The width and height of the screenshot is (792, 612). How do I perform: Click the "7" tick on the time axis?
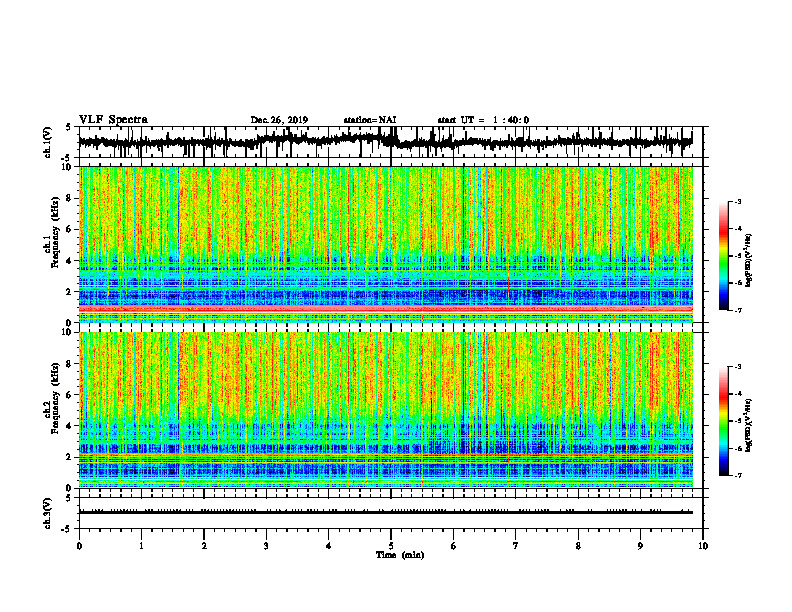pos(516,546)
